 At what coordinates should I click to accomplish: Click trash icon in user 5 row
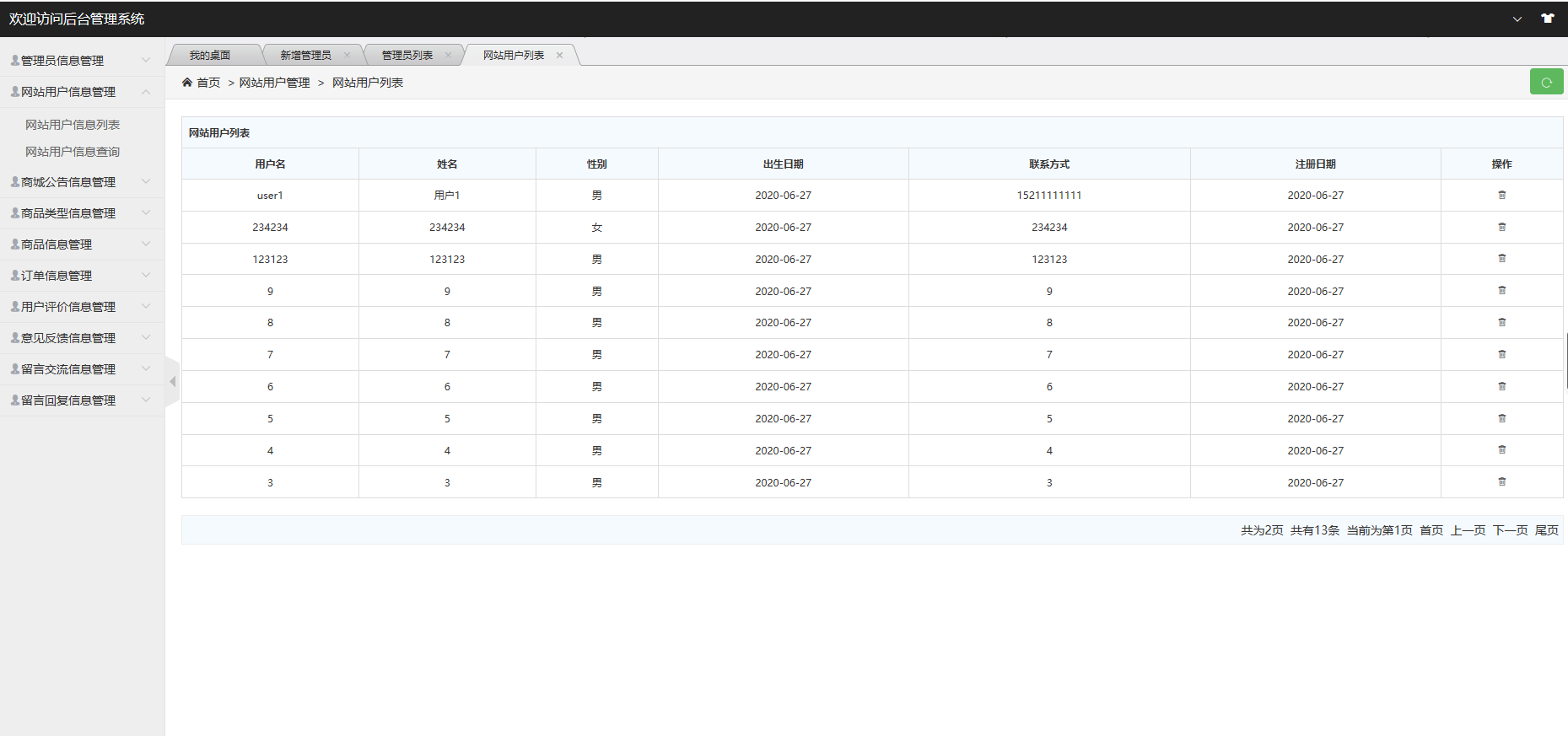(1501, 418)
